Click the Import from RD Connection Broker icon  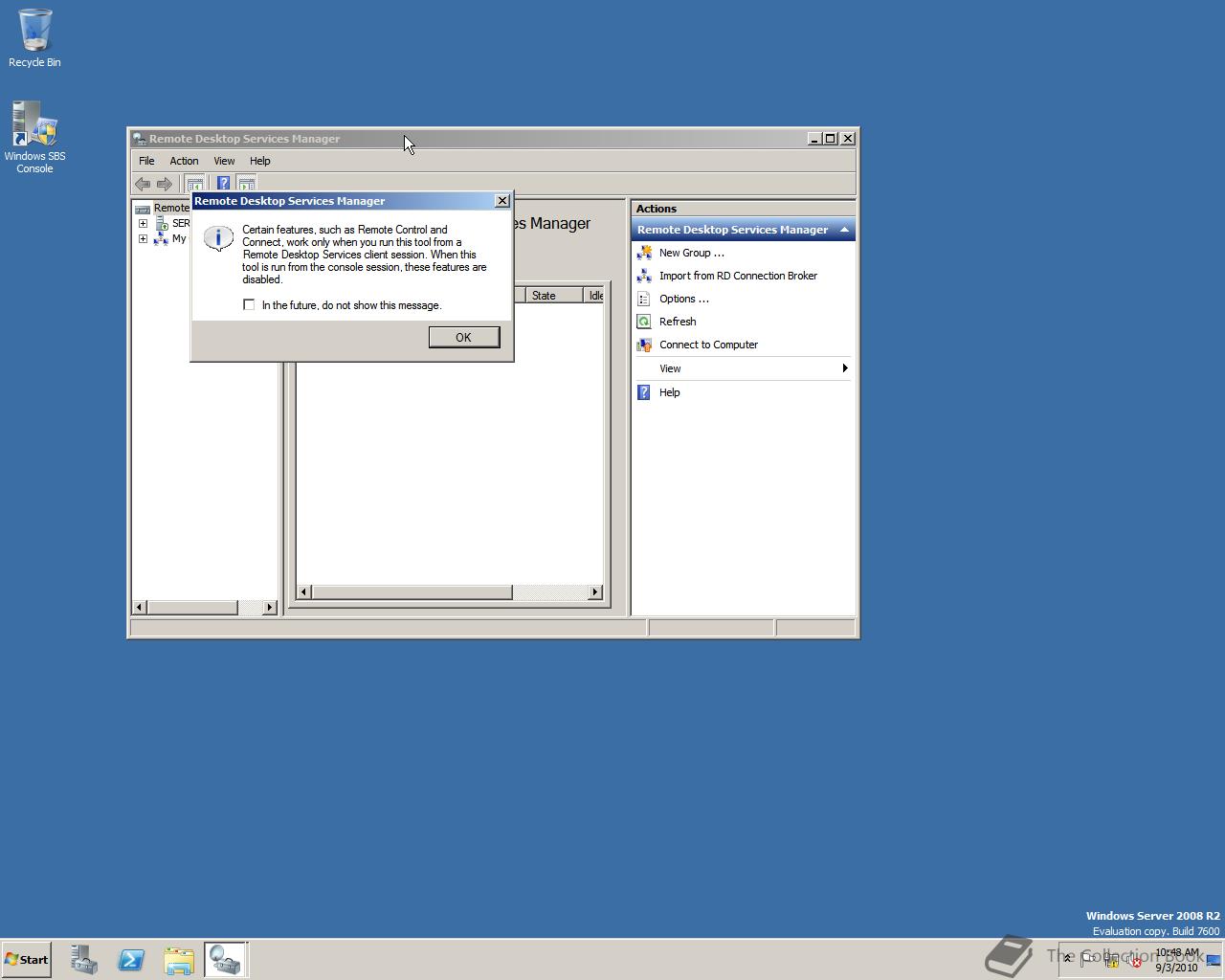pos(644,276)
